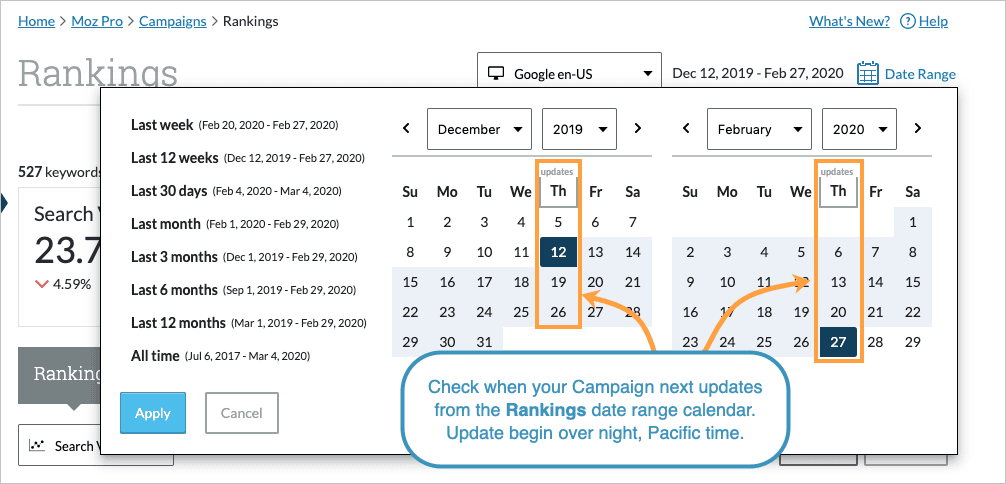Open the February month dropdown

coord(759,129)
